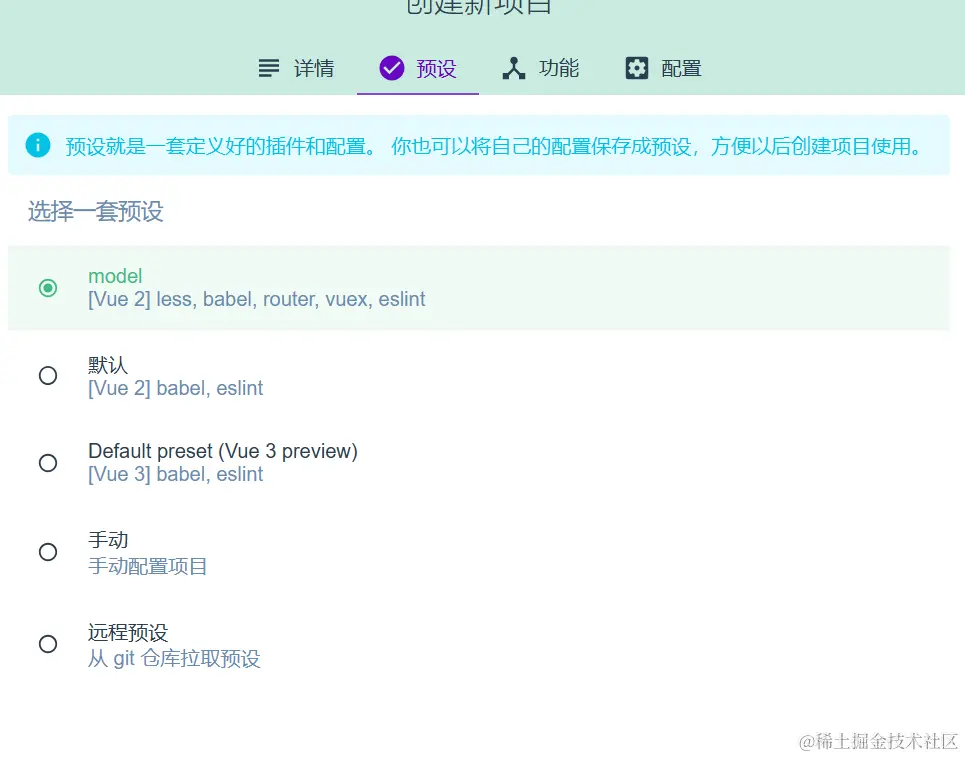Select the 默认 preset radio button
The width and height of the screenshot is (965, 758).
(x=48, y=375)
